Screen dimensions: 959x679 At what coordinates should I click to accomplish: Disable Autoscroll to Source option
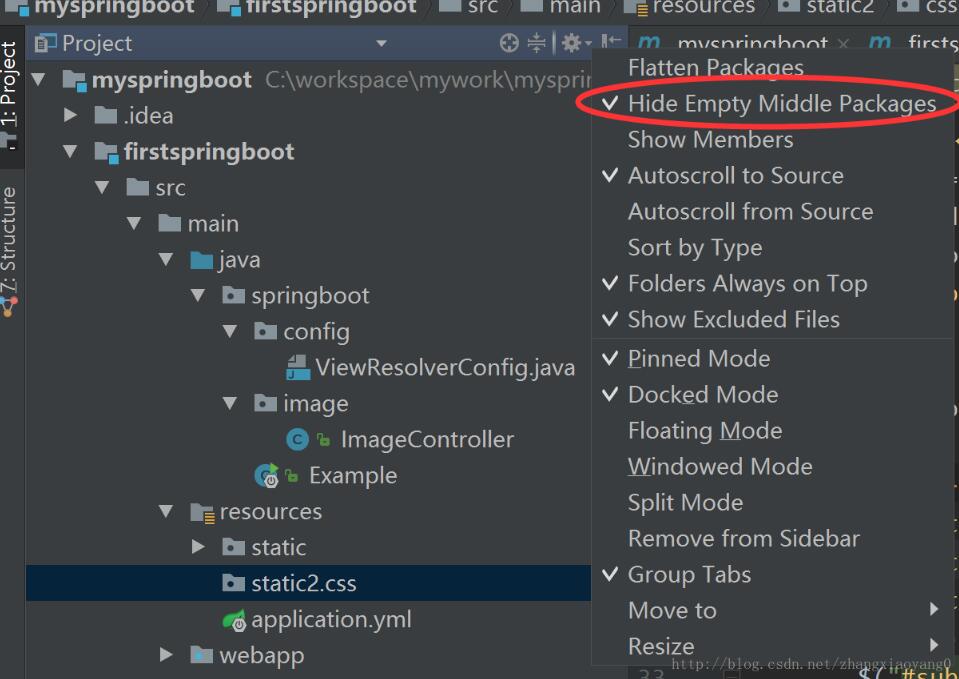click(x=735, y=176)
